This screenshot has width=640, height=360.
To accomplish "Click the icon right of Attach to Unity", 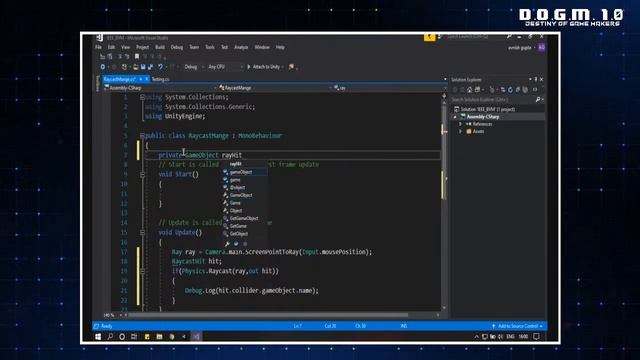I will tap(291, 67).
